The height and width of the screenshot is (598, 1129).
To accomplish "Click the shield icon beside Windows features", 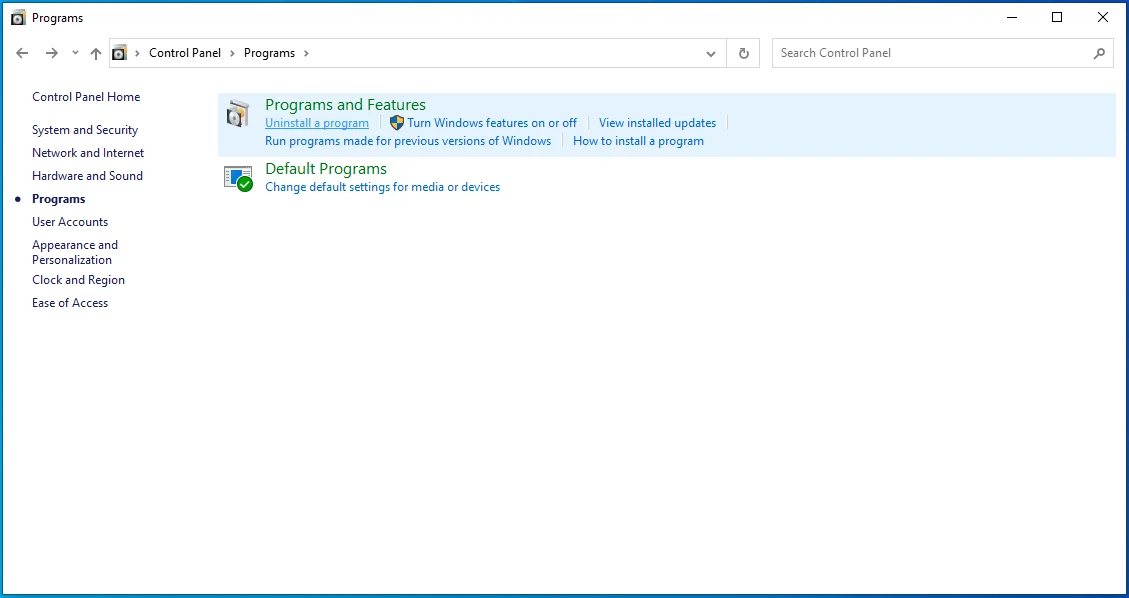I will coord(397,123).
